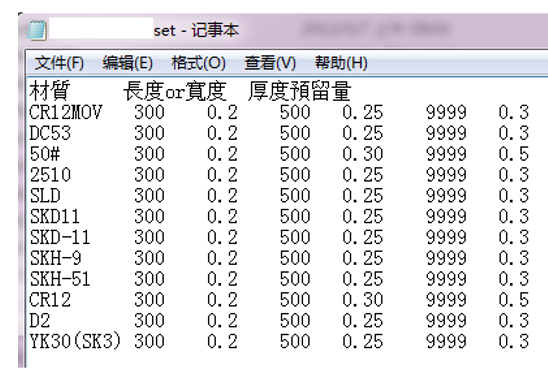Click the 材質 header text
The width and height of the screenshot is (548, 382).
point(50,91)
